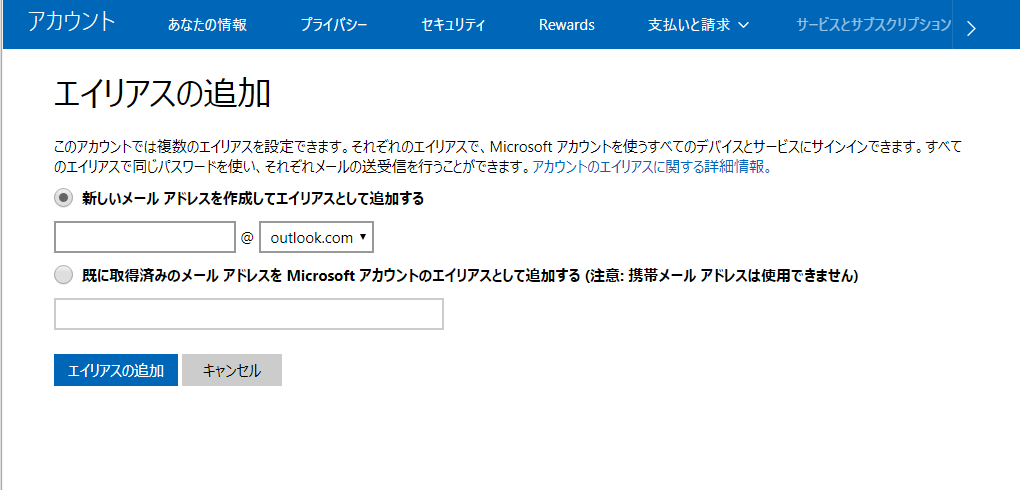Click the アカウント header title
The height and width of the screenshot is (490, 1020).
pyautogui.click(x=72, y=21)
